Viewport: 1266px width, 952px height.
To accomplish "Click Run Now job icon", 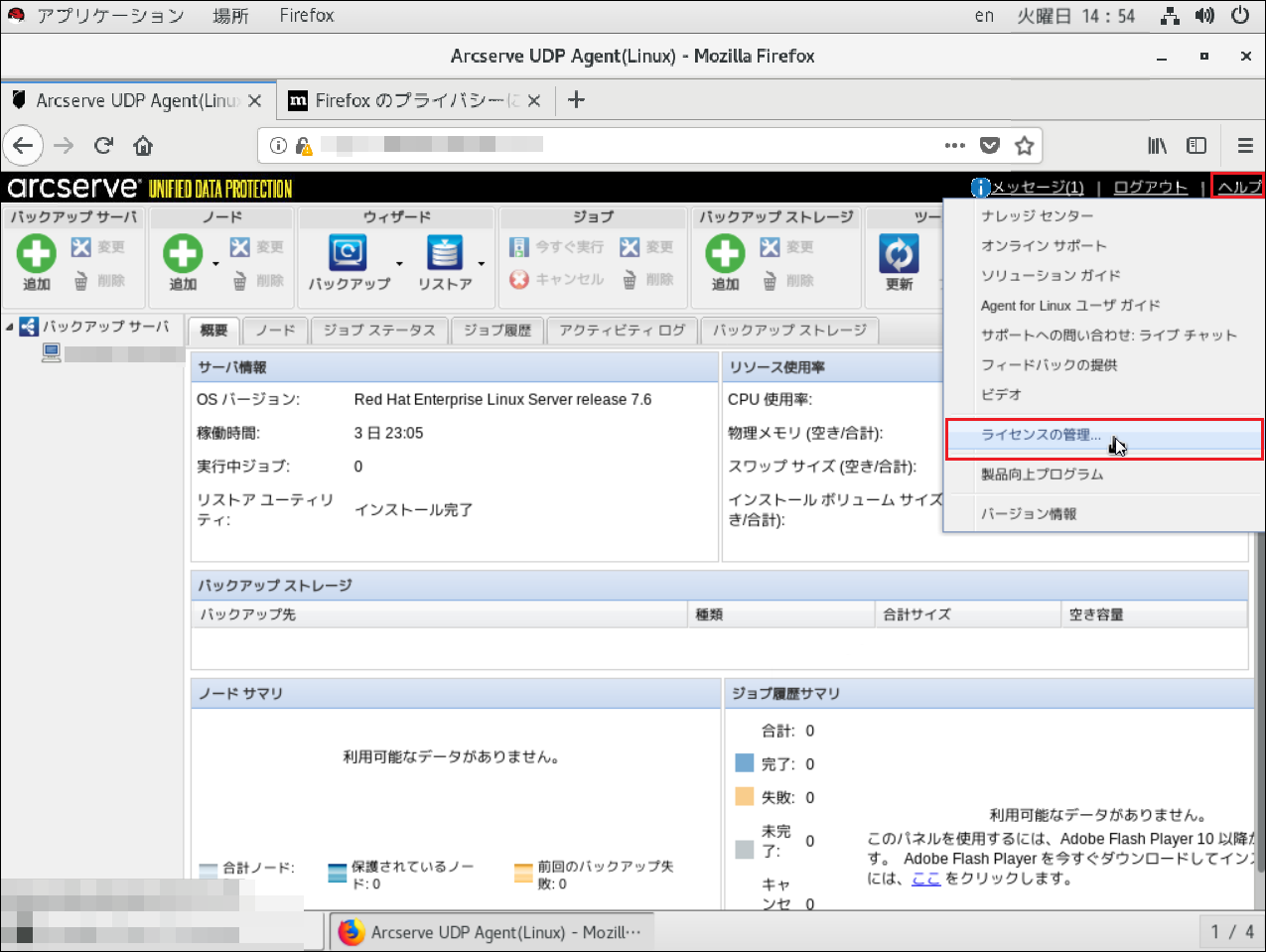I will pyautogui.click(x=519, y=246).
